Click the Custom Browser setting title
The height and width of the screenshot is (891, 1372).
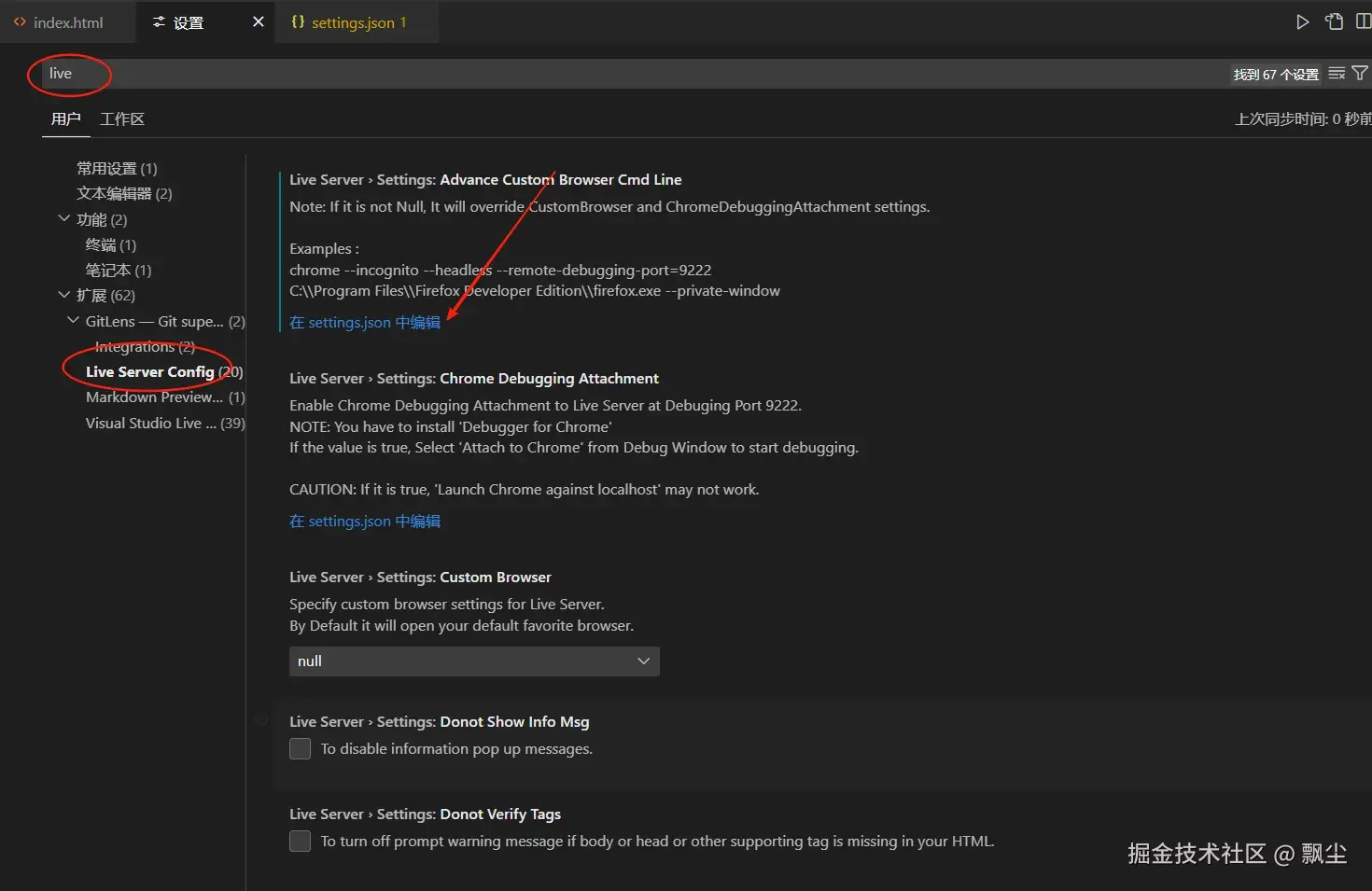[x=420, y=578]
